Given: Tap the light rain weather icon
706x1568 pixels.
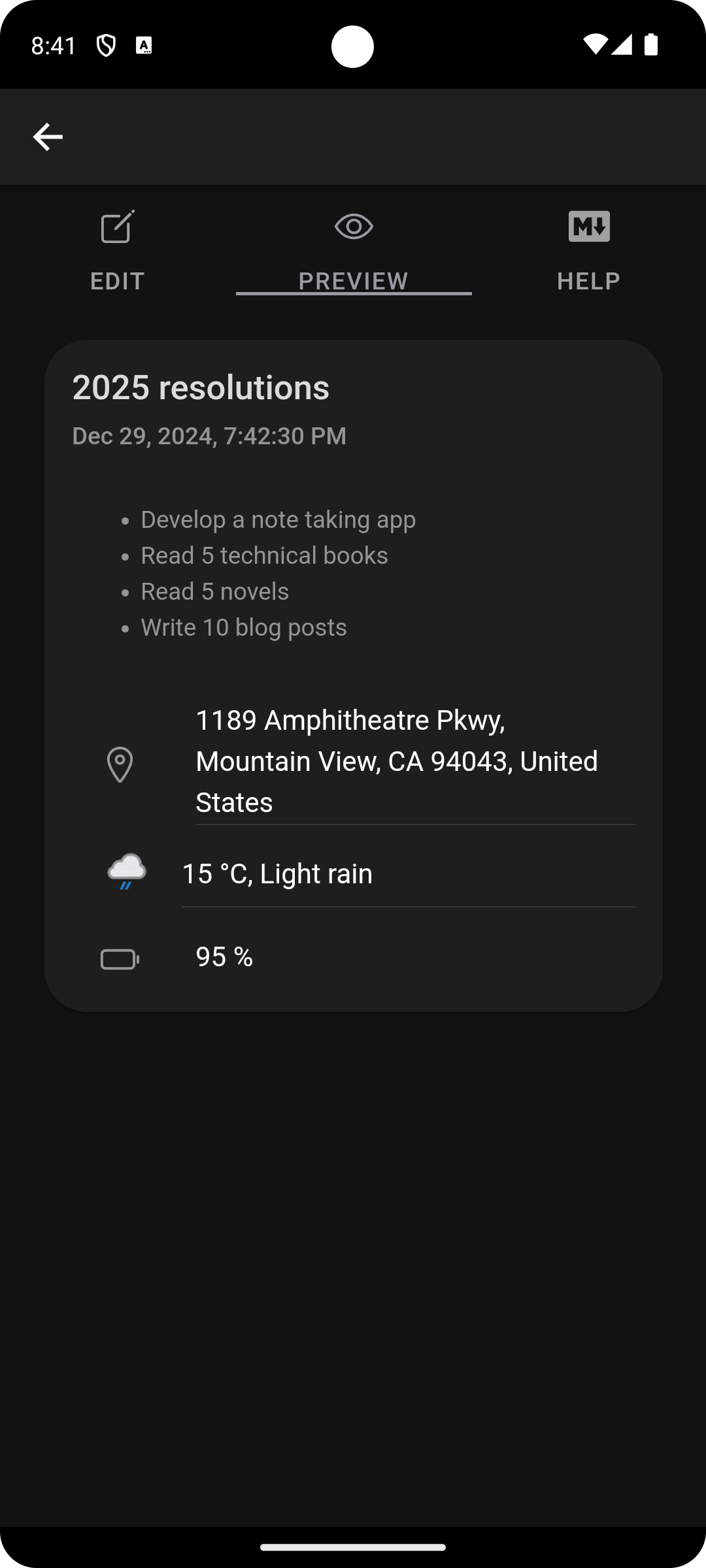Looking at the screenshot, I should (127, 872).
